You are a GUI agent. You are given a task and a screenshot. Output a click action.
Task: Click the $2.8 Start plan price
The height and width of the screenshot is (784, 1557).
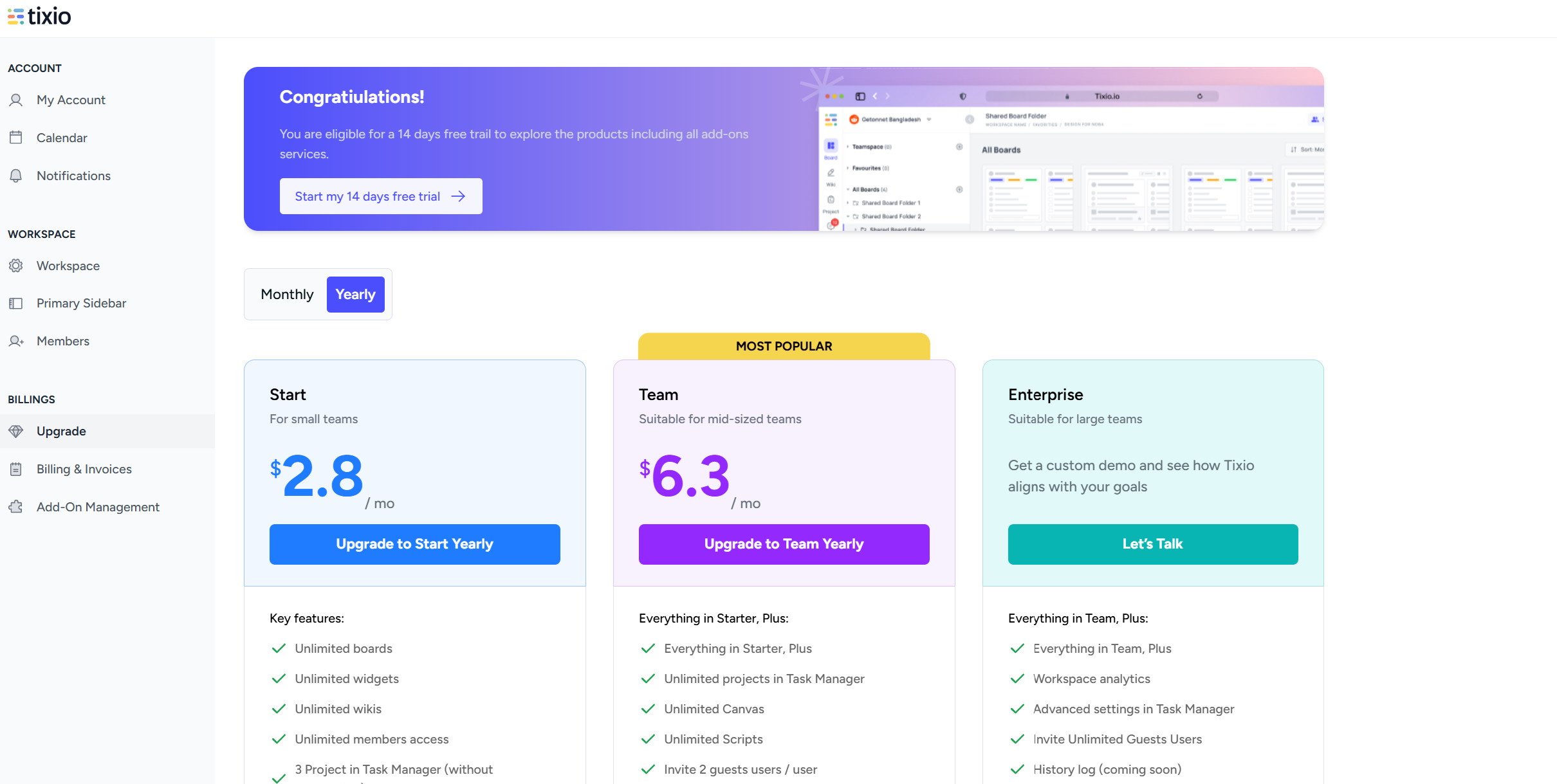click(317, 477)
